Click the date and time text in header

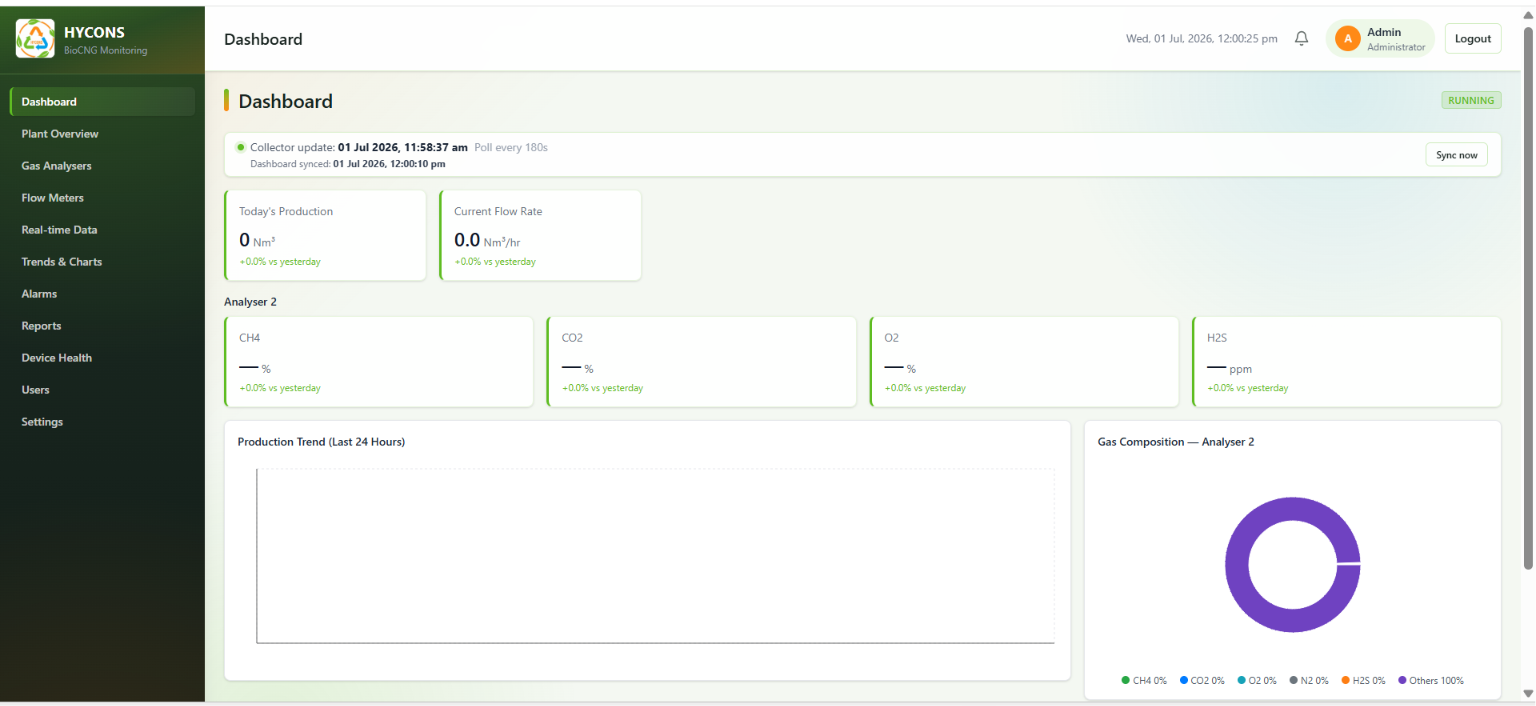click(1201, 39)
